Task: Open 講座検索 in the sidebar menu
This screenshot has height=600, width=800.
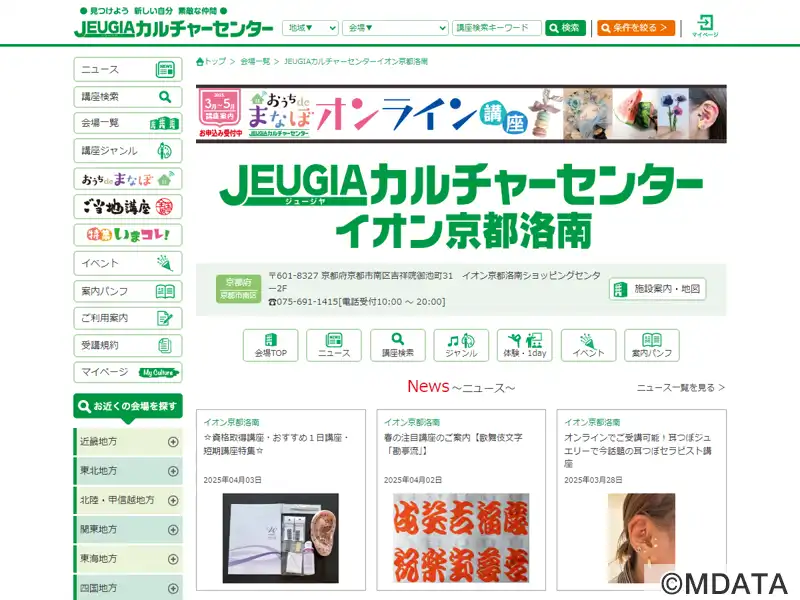Action: tap(128, 96)
